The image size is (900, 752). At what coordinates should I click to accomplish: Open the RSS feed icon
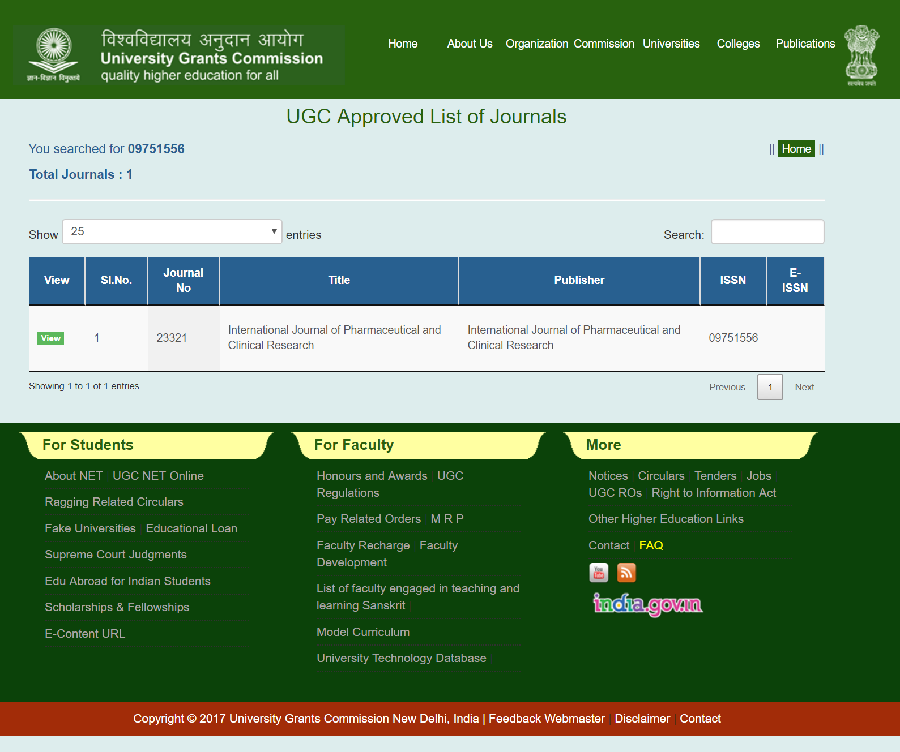[626, 572]
